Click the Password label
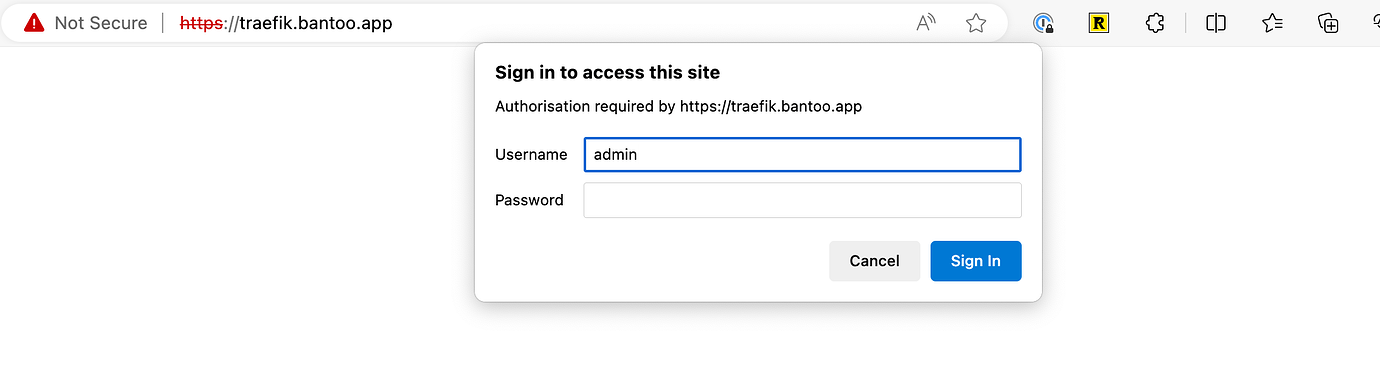The image size is (1380, 378). pyautogui.click(x=529, y=200)
